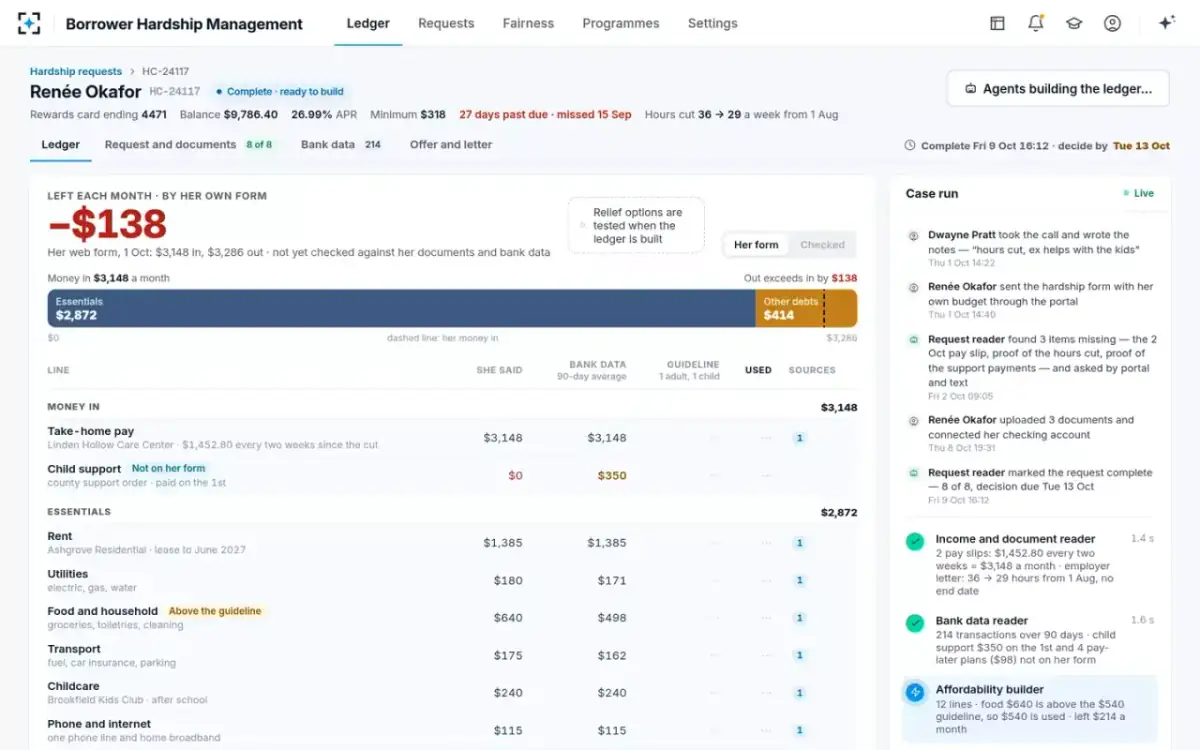Click the Take-home pay row label

[x=90, y=431]
